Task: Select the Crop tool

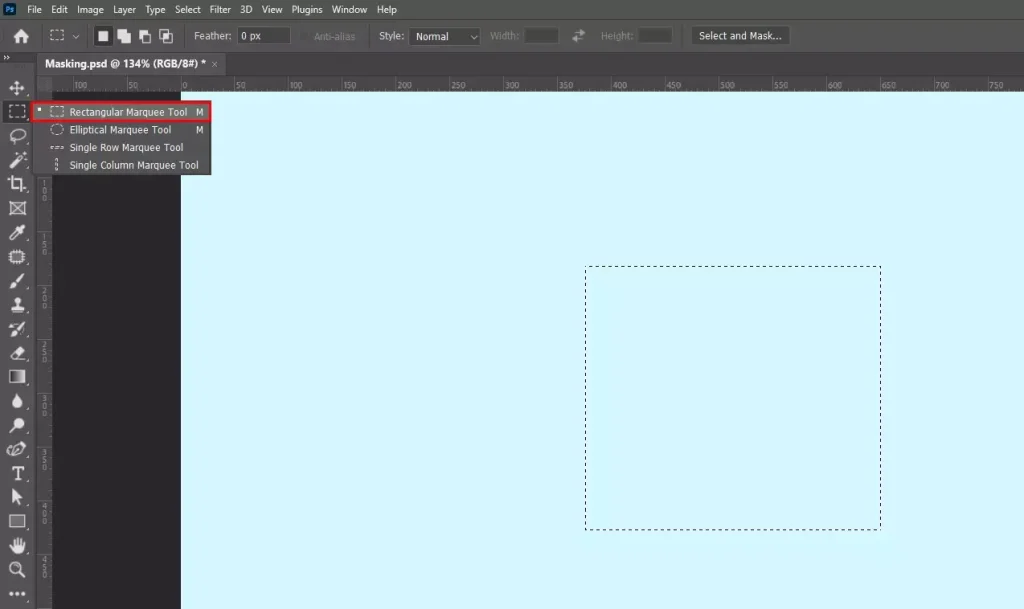Action: click(x=17, y=184)
